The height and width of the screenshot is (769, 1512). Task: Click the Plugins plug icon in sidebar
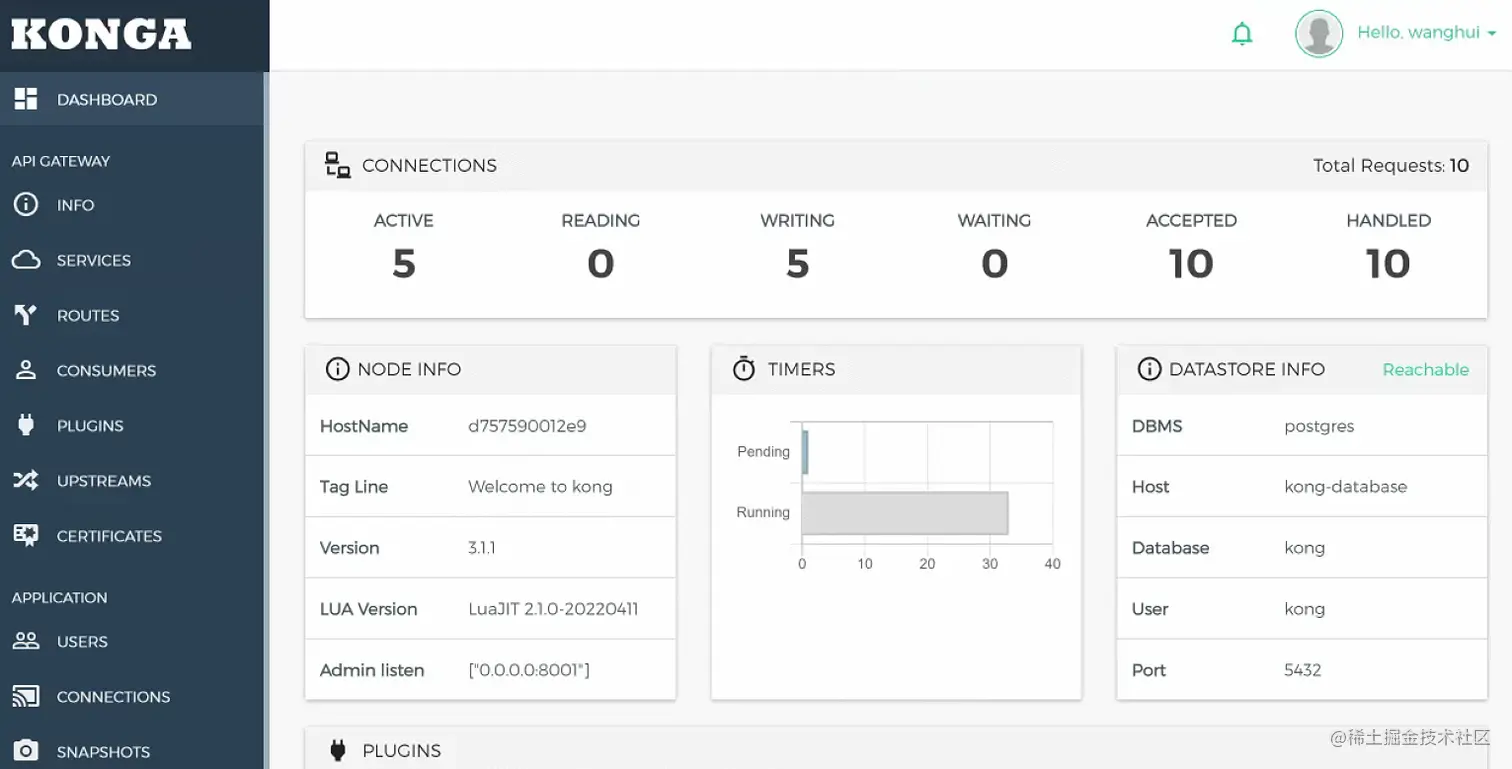(26, 425)
